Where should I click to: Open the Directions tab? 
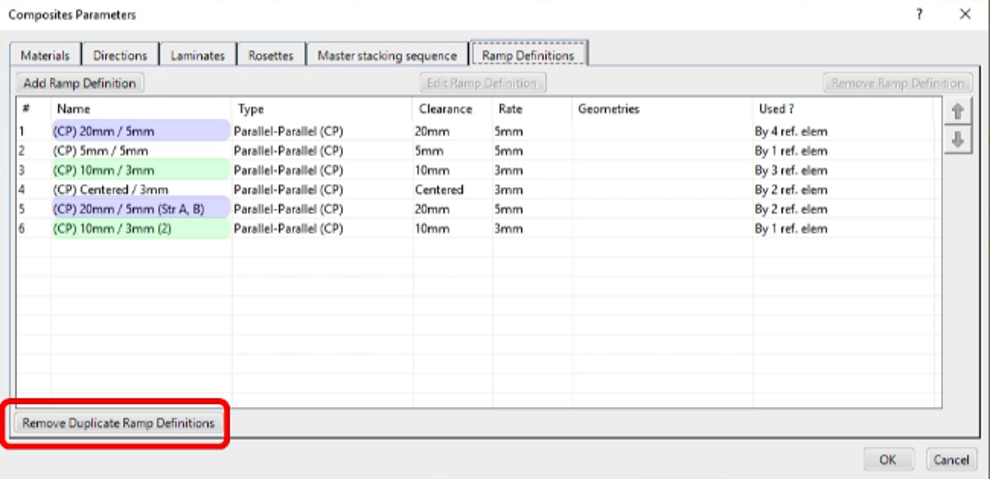tap(119, 56)
